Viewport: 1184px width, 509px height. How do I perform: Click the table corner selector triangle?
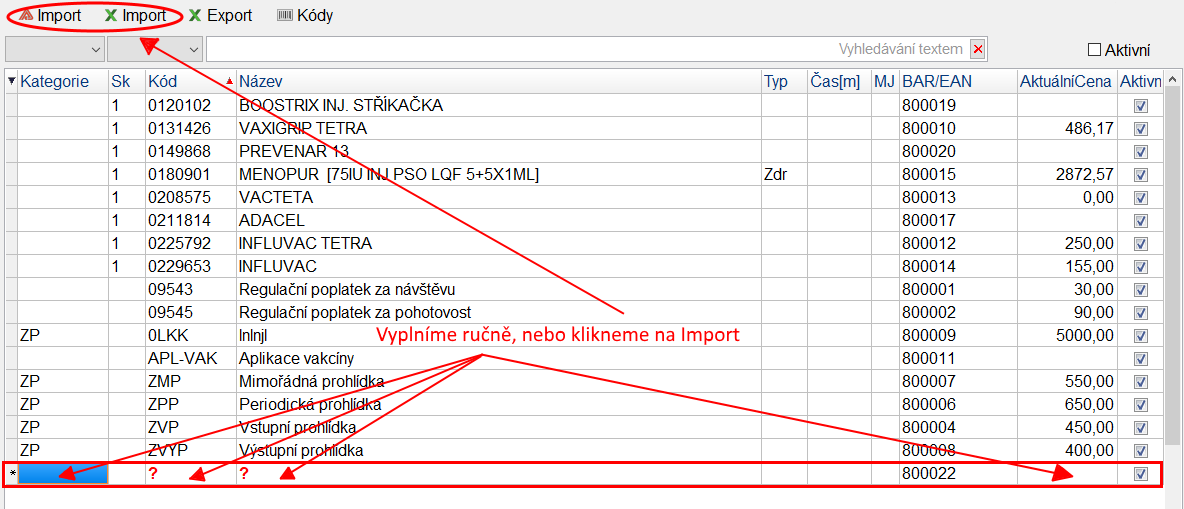[11, 81]
